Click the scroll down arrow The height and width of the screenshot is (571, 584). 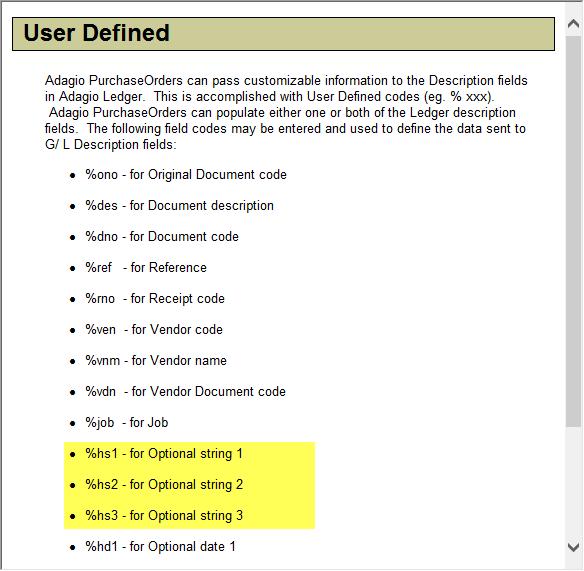coord(573,547)
